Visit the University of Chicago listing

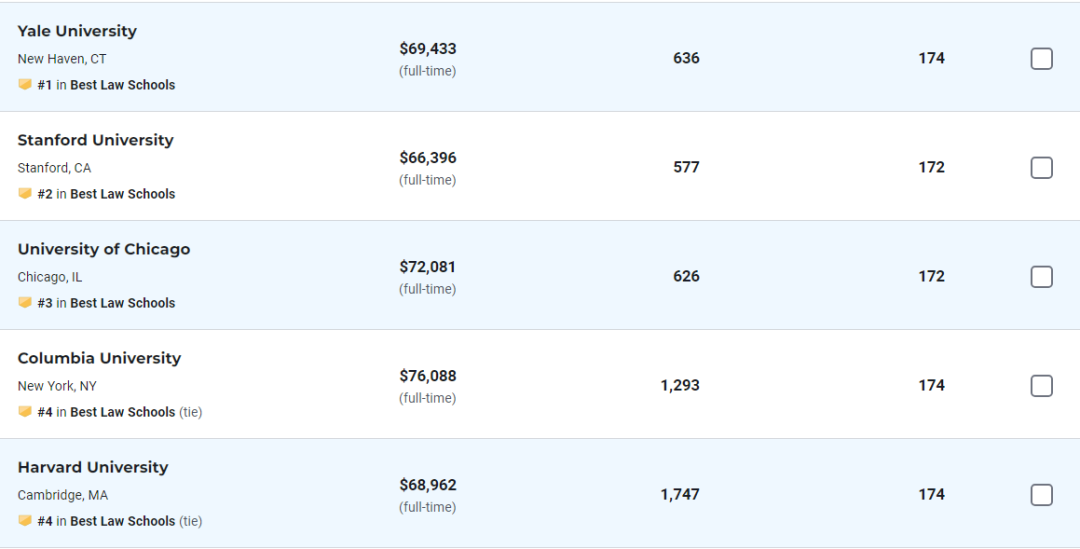click(104, 249)
